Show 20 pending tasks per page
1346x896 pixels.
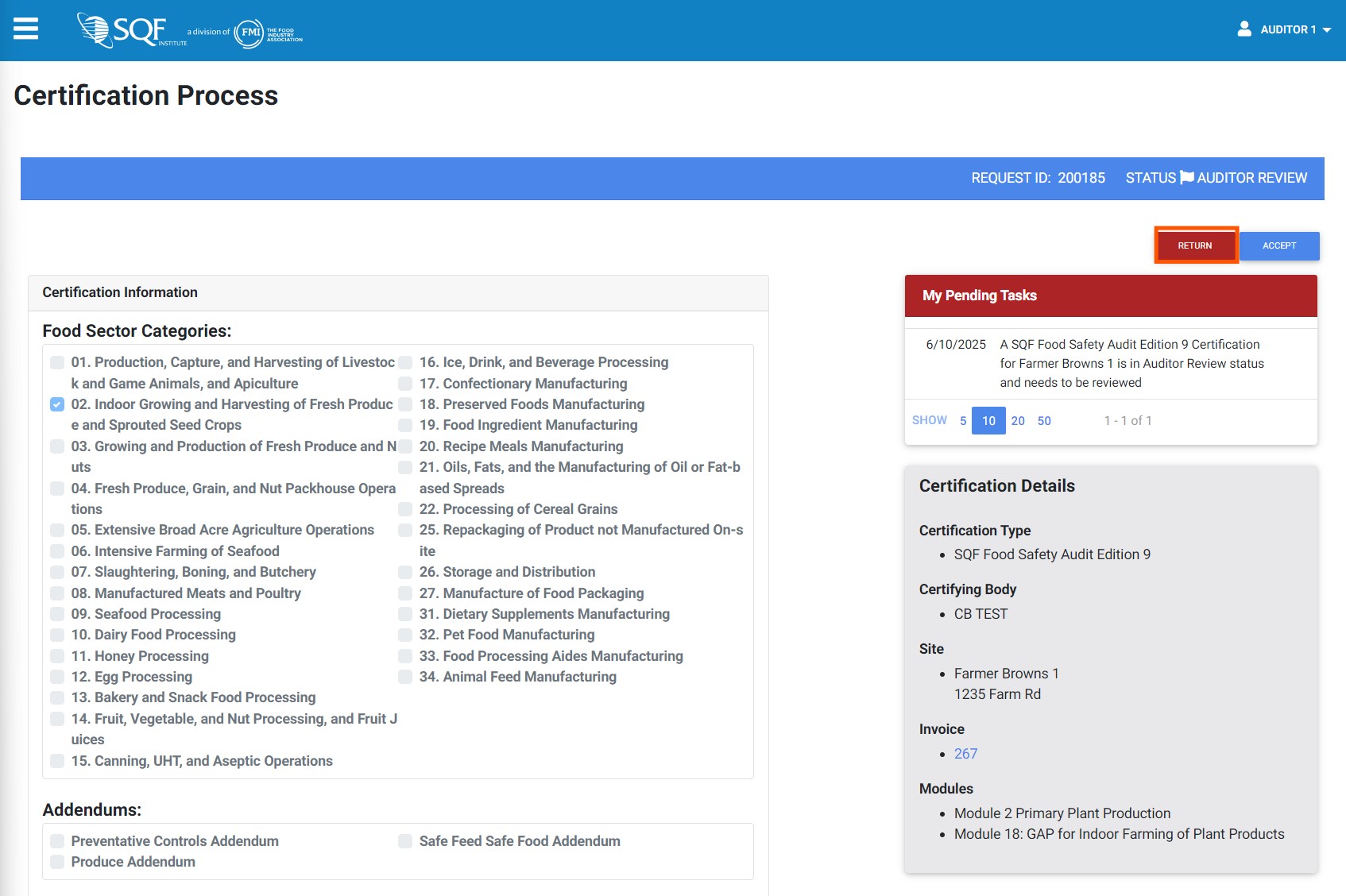tap(1018, 421)
